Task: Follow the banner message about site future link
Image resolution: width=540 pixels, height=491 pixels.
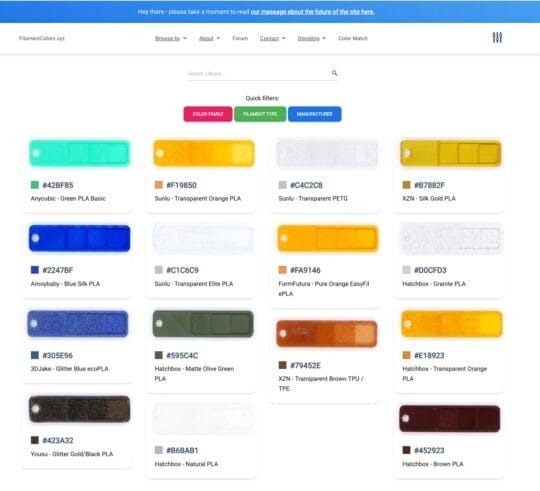Action: (312, 12)
